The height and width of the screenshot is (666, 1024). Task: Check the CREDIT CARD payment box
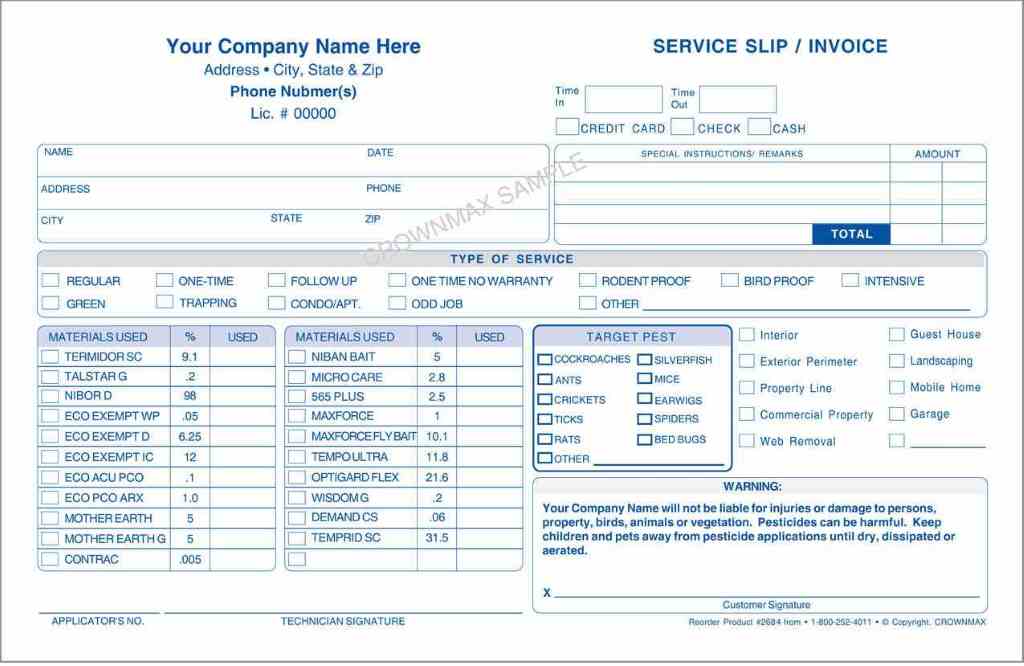[567, 127]
